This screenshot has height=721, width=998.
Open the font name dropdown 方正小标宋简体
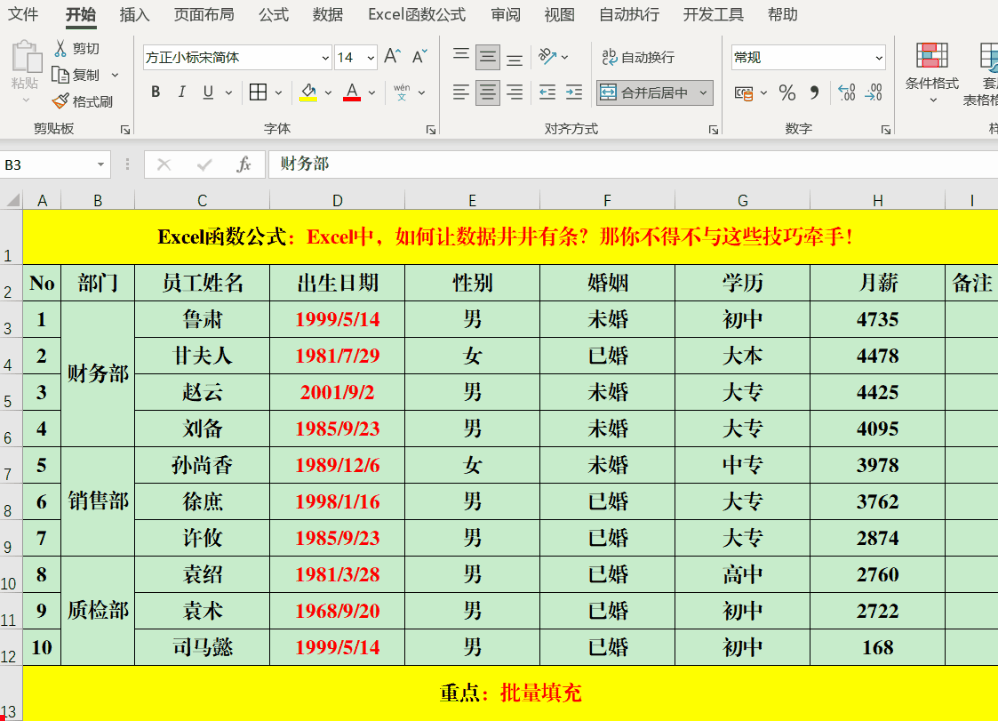tap(325, 58)
